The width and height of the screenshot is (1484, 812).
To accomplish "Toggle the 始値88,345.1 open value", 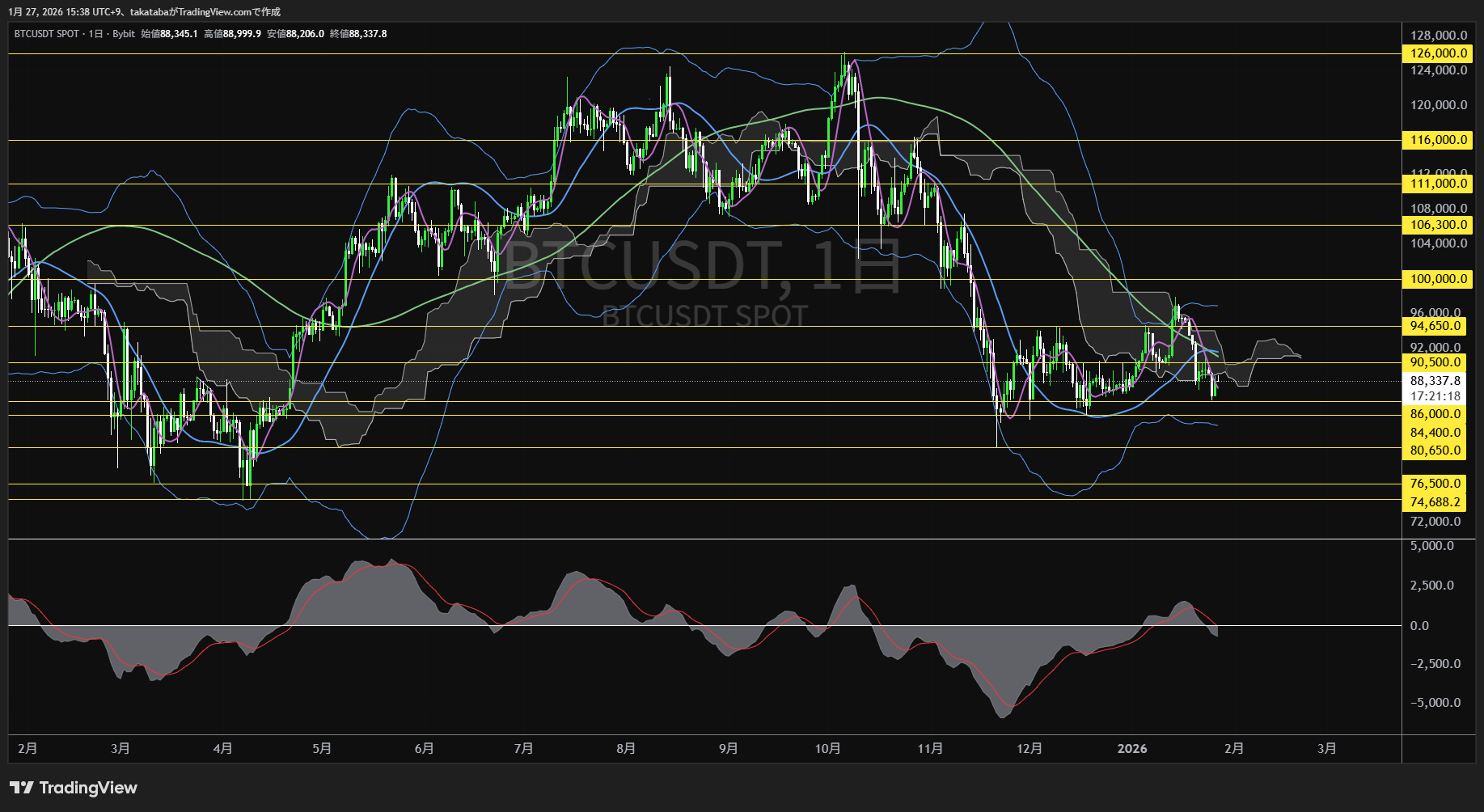I will (x=168, y=34).
